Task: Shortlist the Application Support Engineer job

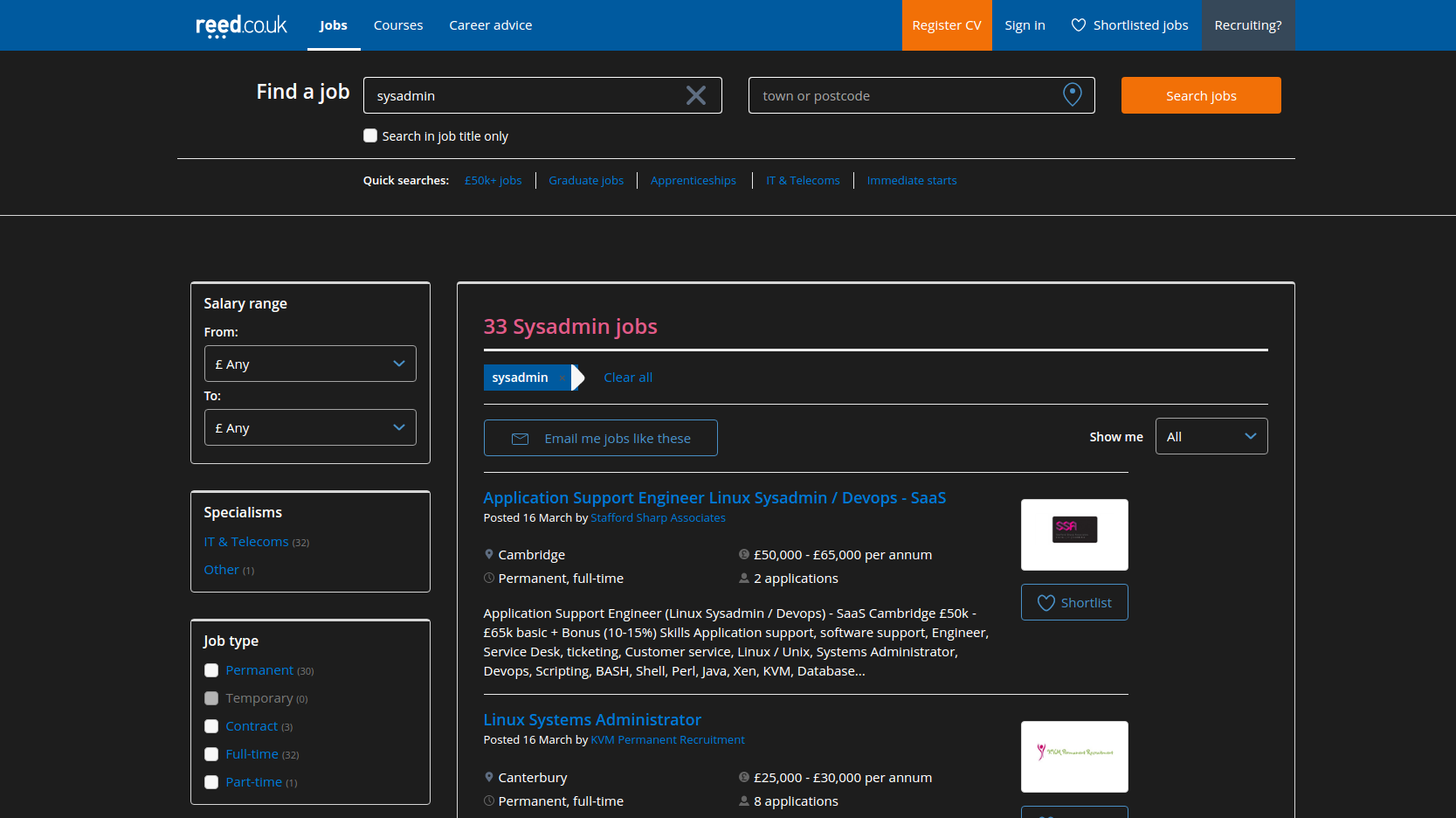Action: [1074, 602]
